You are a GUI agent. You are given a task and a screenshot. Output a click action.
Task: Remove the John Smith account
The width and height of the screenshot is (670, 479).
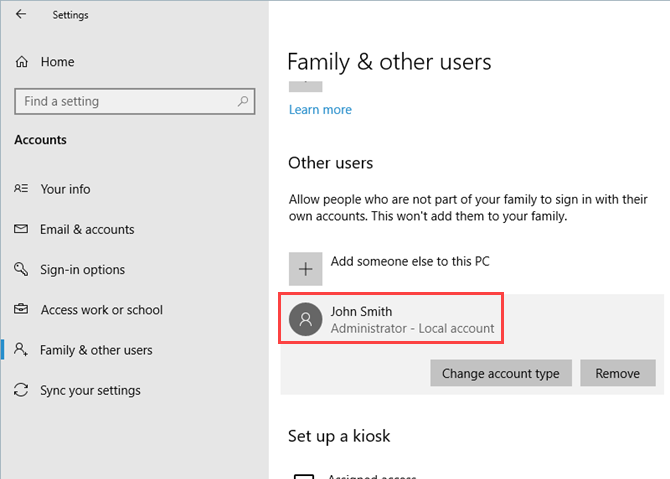tap(617, 373)
